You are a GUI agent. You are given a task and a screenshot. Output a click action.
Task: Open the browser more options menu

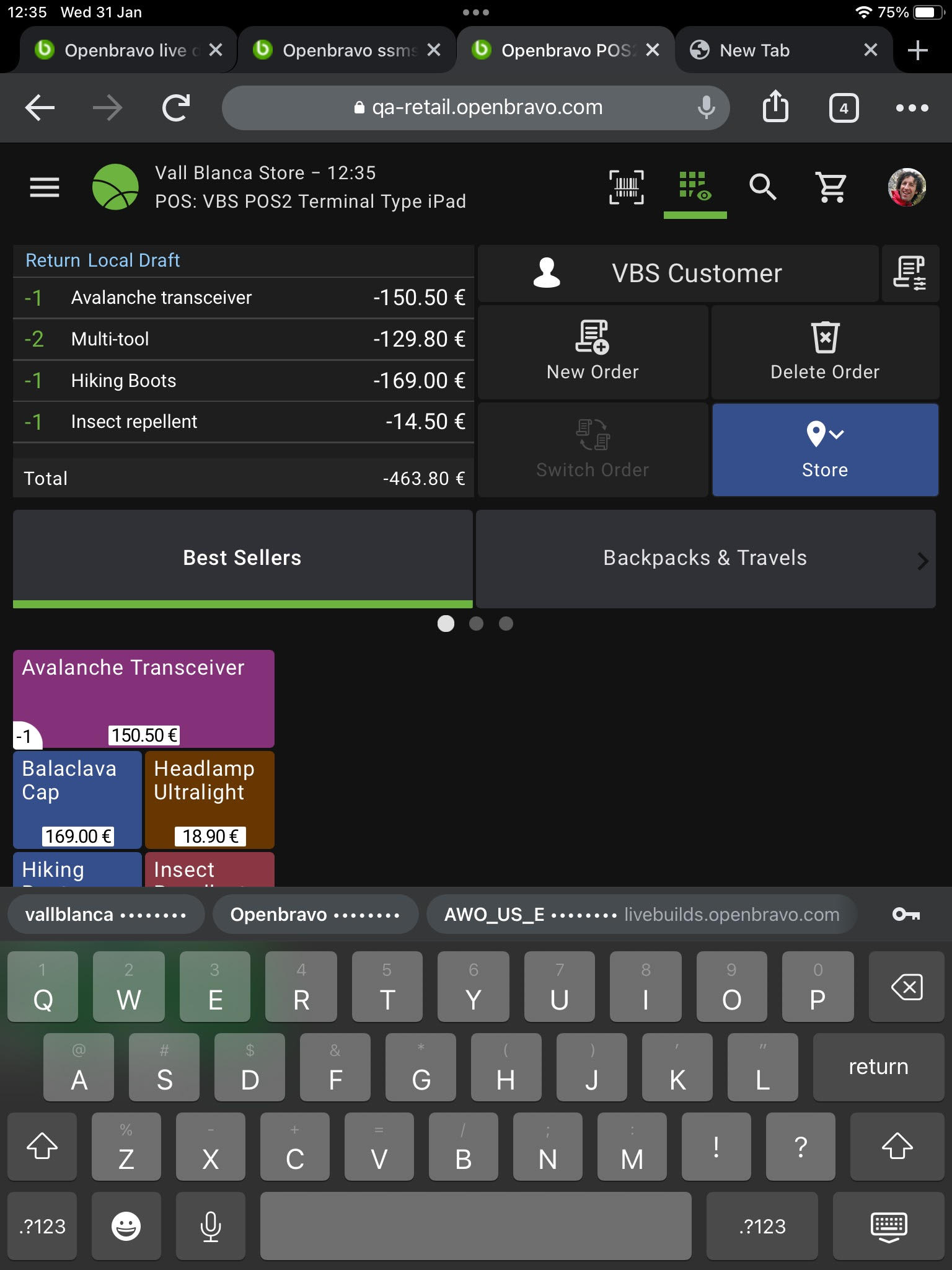click(912, 108)
